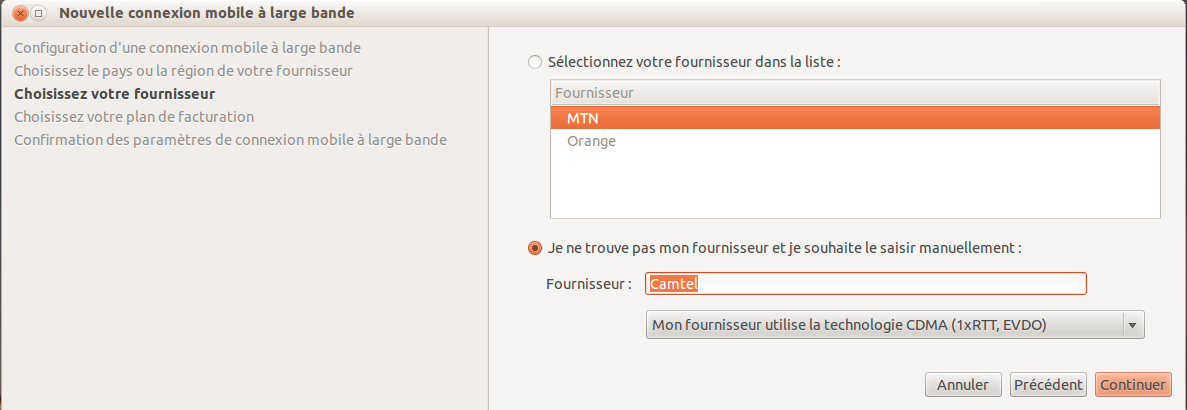Select manual provider entry radio button
This screenshot has height=410, width=1187.
point(535,247)
